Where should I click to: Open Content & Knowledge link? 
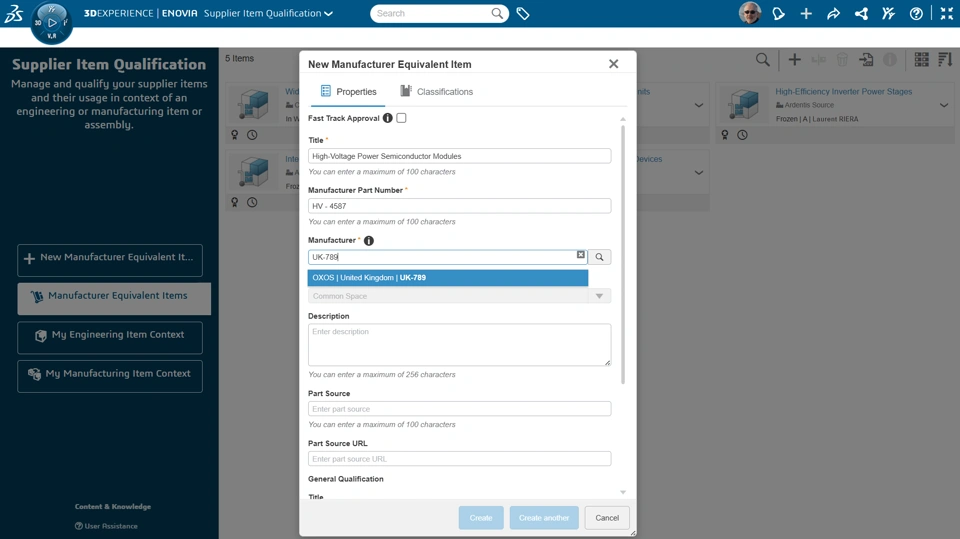113,507
